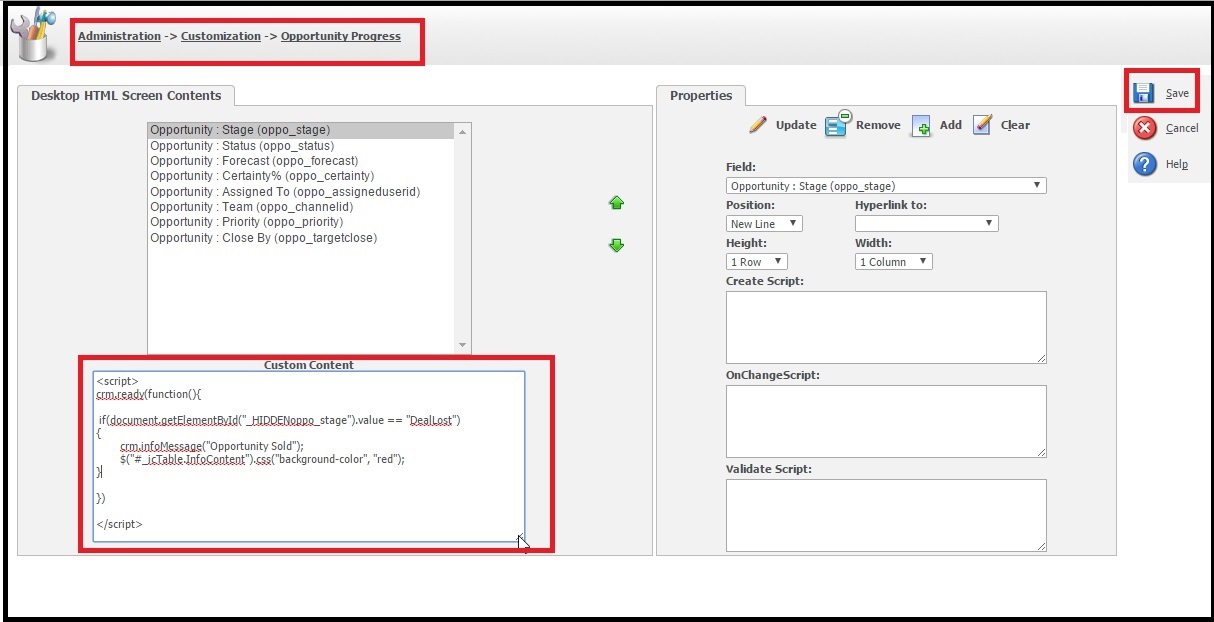
Task: Click the Save floppy disk icon
Action: point(1143,93)
